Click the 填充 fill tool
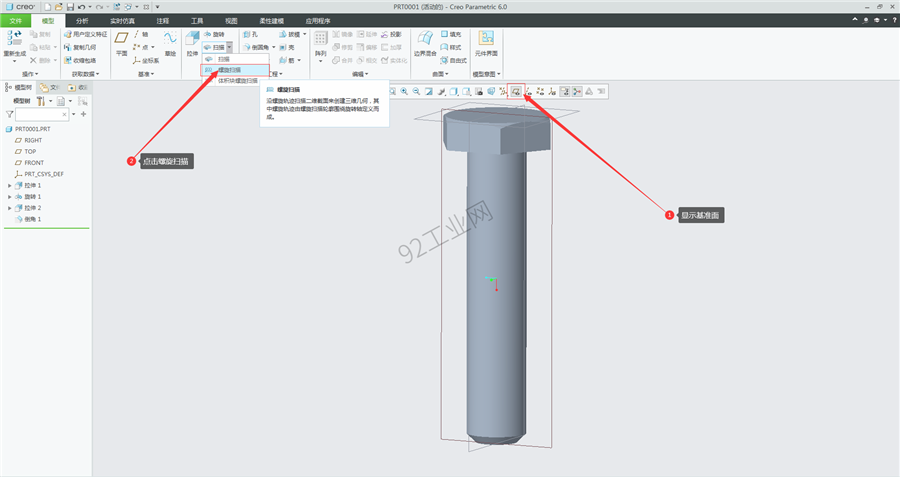 (x=451, y=34)
